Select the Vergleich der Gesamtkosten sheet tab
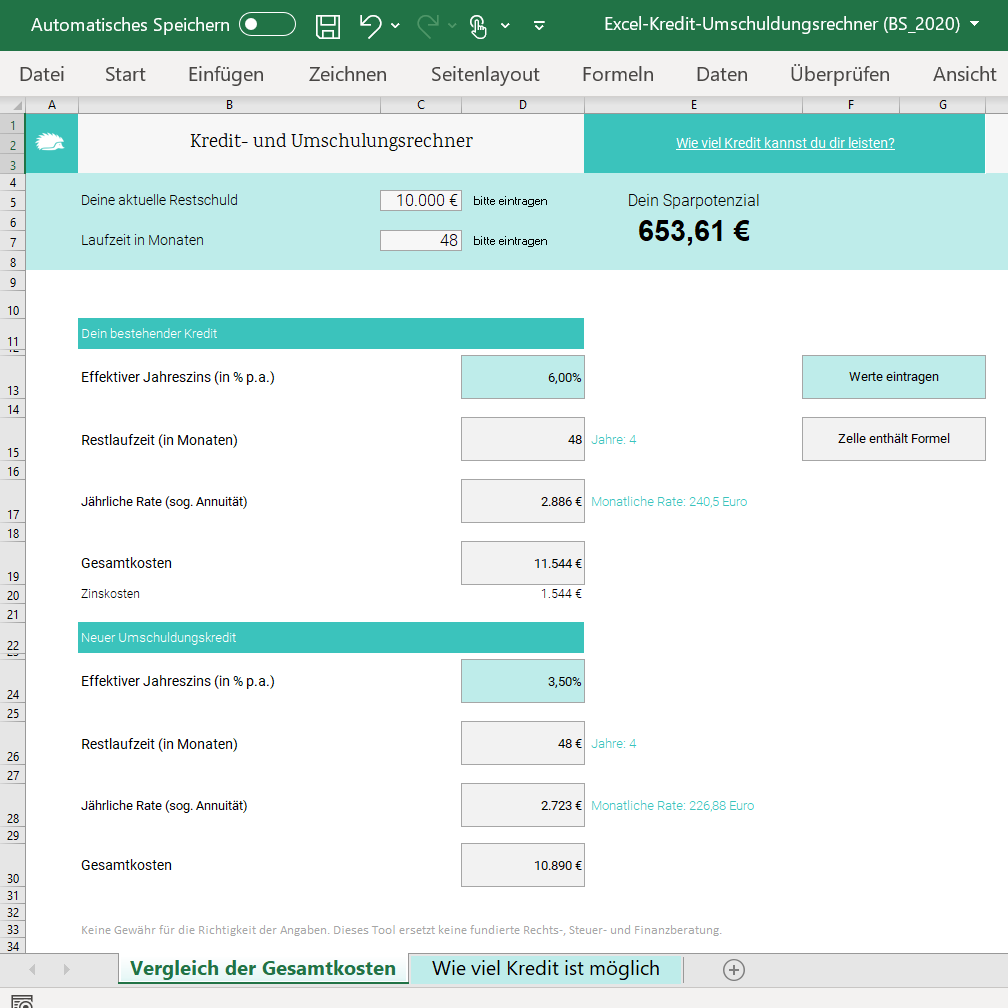Viewport: 1008px width, 1008px height. coord(263,968)
